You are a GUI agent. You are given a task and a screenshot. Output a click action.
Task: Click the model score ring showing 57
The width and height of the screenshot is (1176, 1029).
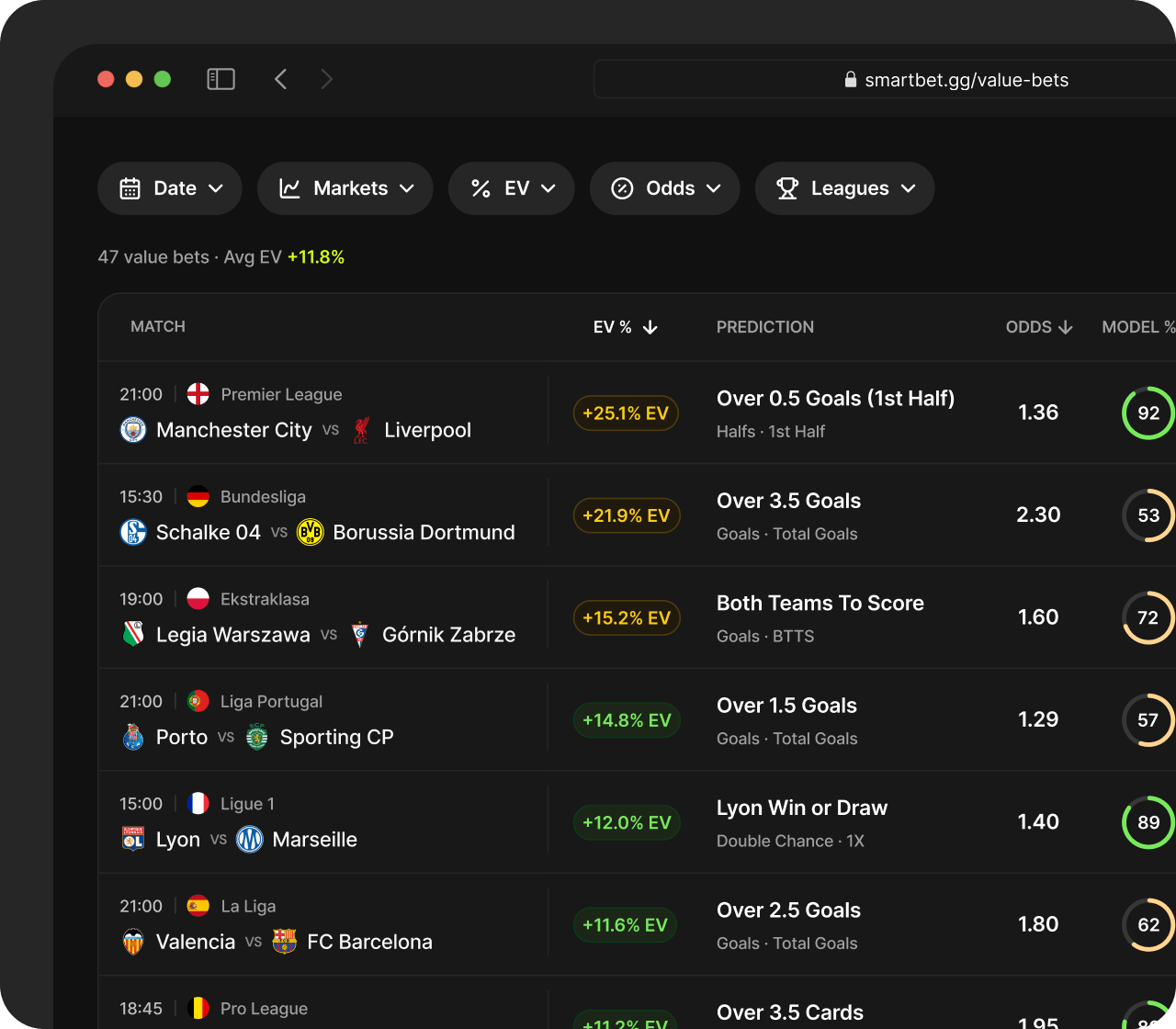click(x=1148, y=720)
